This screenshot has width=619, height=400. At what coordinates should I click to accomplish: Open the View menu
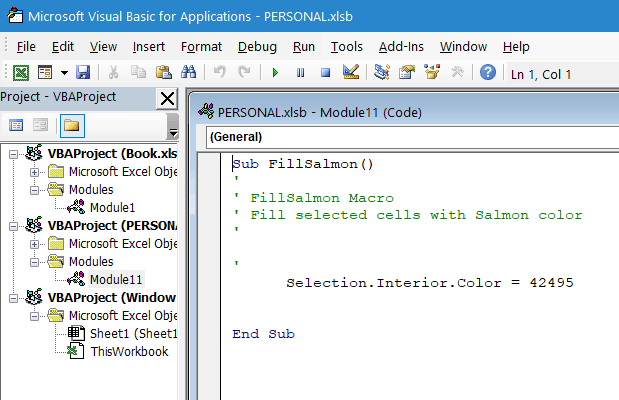(x=103, y=47)
